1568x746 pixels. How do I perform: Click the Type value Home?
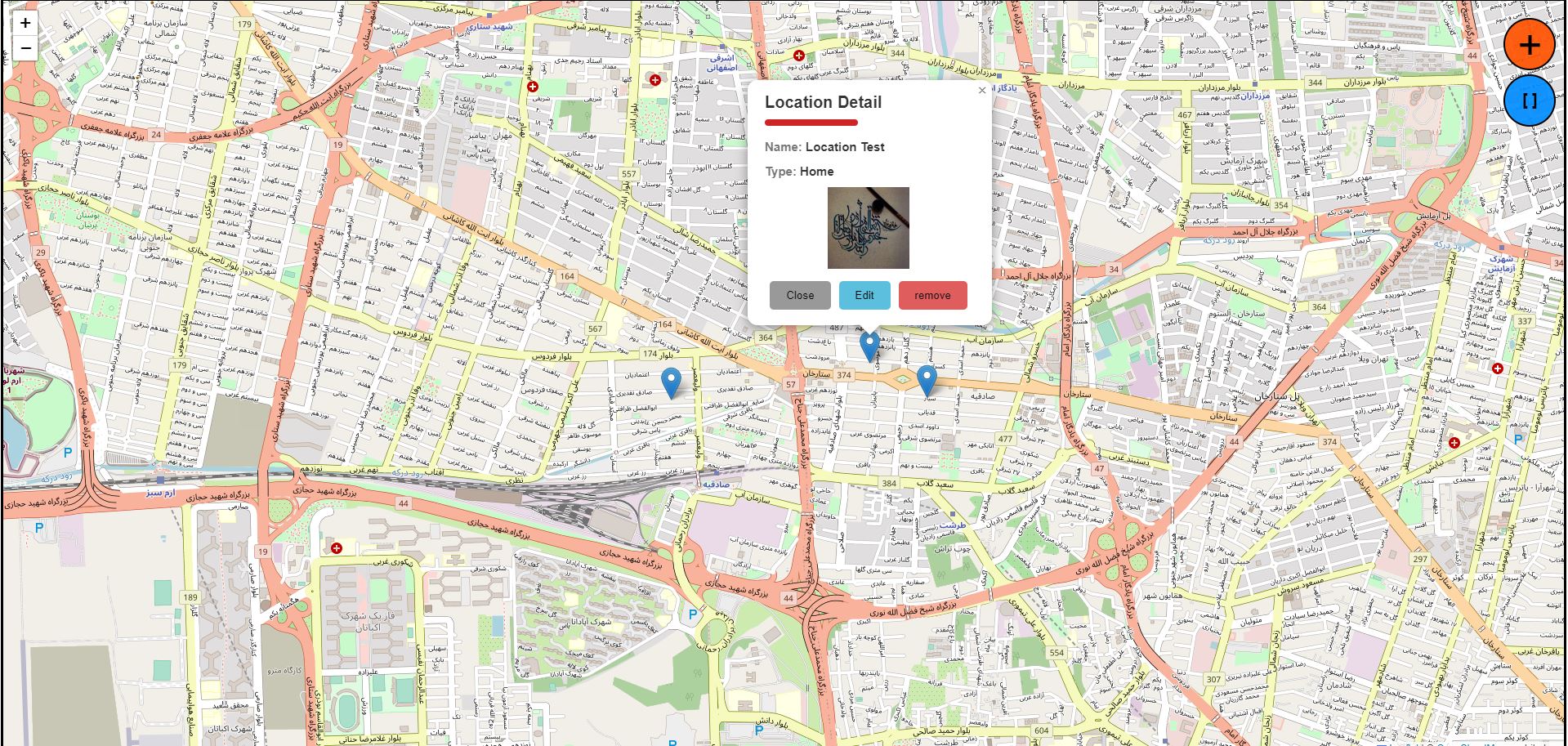(x=816, y=172)
